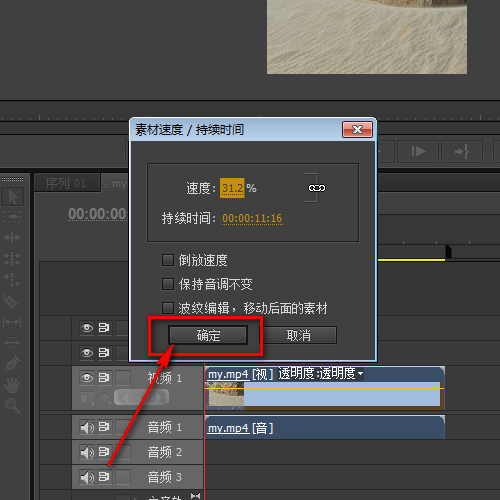Click the work area bar end handle
This screenshot has height=500, width=500.
448,252
